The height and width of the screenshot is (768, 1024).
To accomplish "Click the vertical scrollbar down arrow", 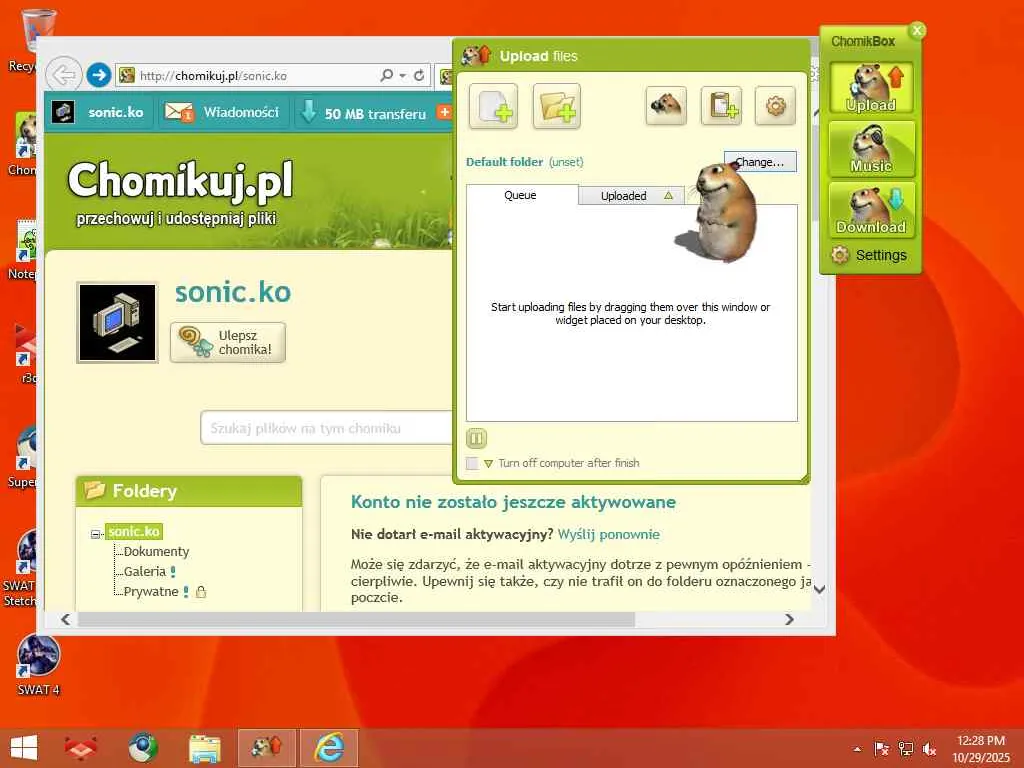I will coord(820,589).
